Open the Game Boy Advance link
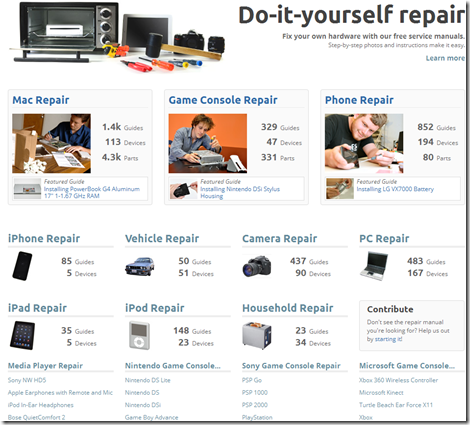 point(152,417)
